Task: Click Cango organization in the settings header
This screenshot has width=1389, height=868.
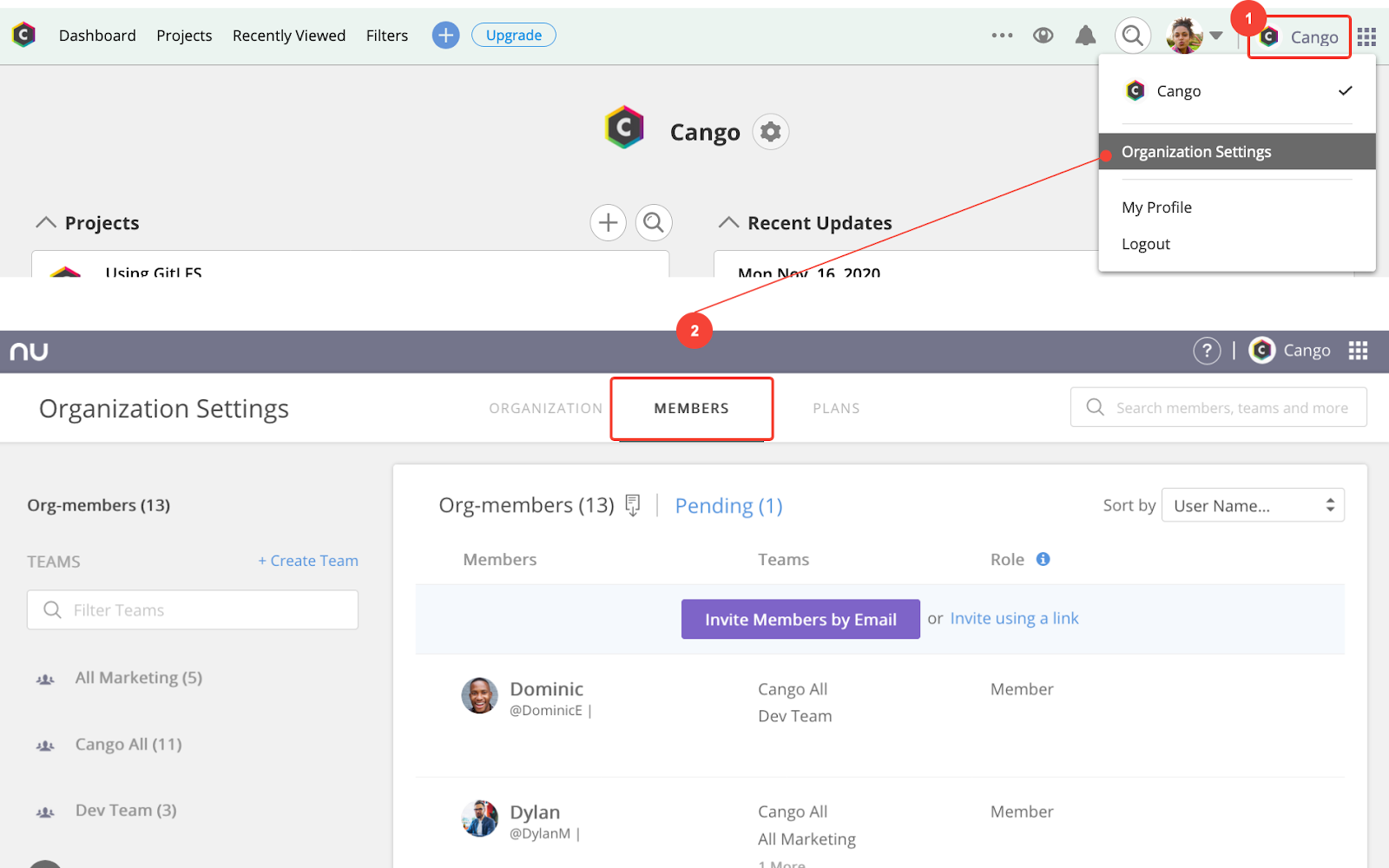Action: (x=1290, y=351)
